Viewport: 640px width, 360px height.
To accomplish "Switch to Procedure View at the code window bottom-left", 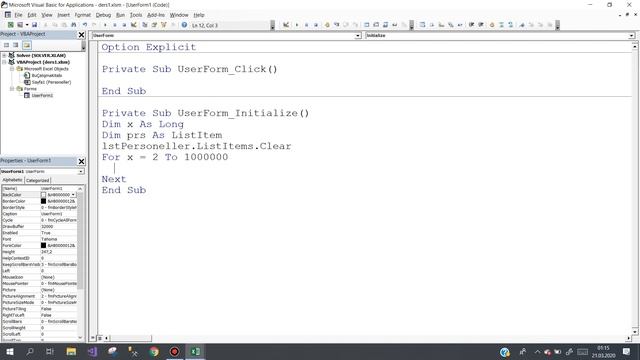I will pyautogui.click(x=93, y=338).
